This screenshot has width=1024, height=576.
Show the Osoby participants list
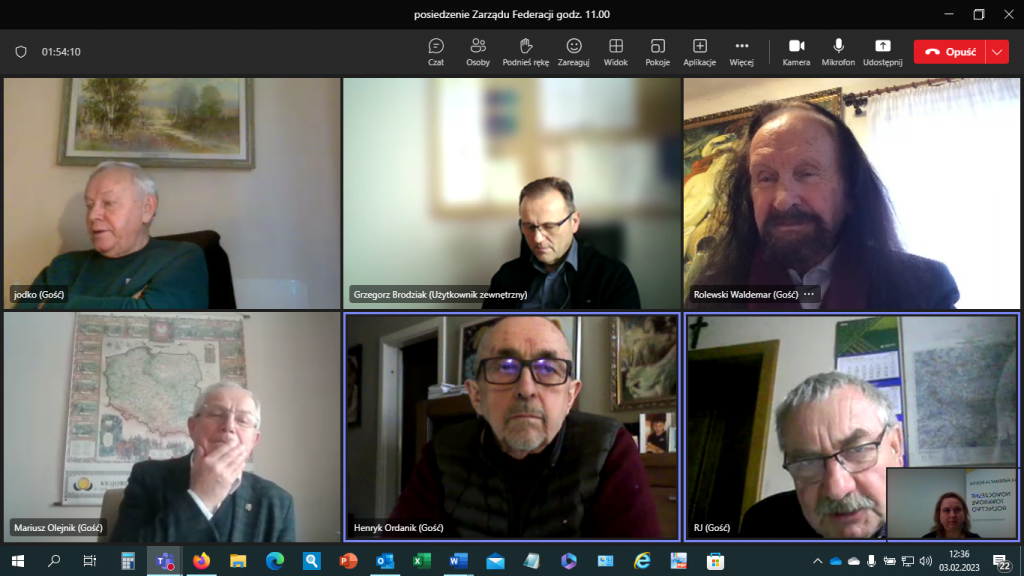coord(478,52)
